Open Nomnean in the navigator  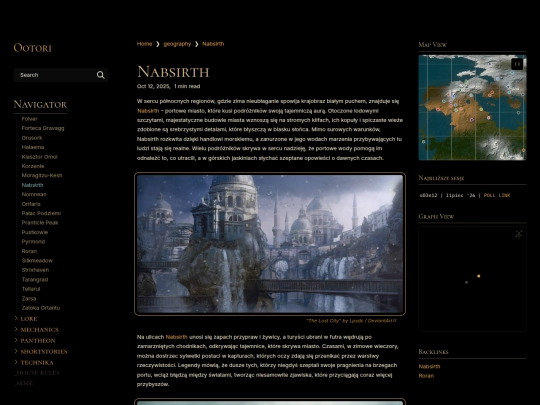point(34,194)
